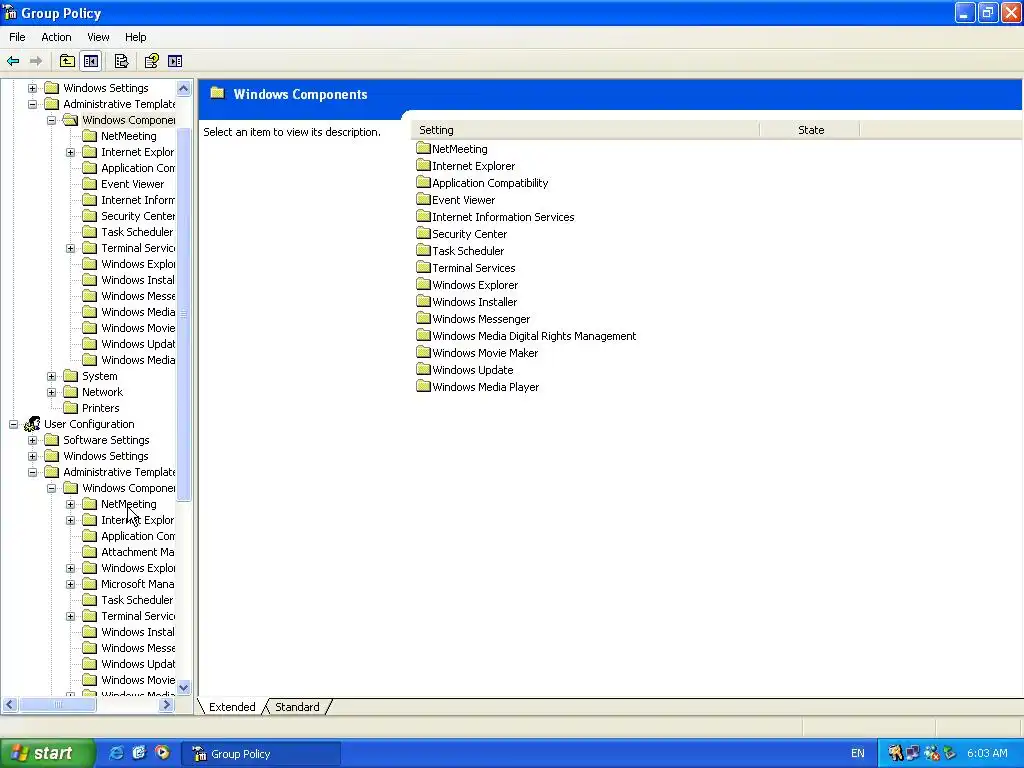Click the last toolbar icon with right-pointing pane arrow

click(x=175, y=61)
